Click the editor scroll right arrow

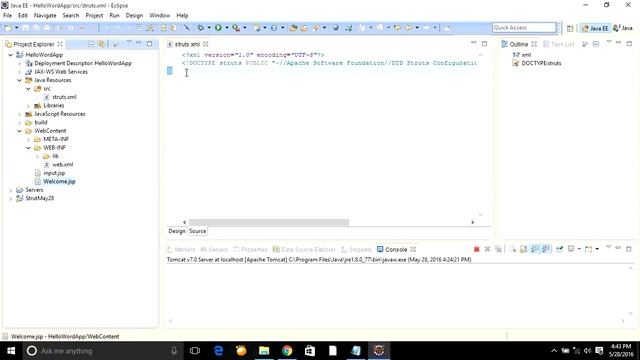(x=473, y=222)
